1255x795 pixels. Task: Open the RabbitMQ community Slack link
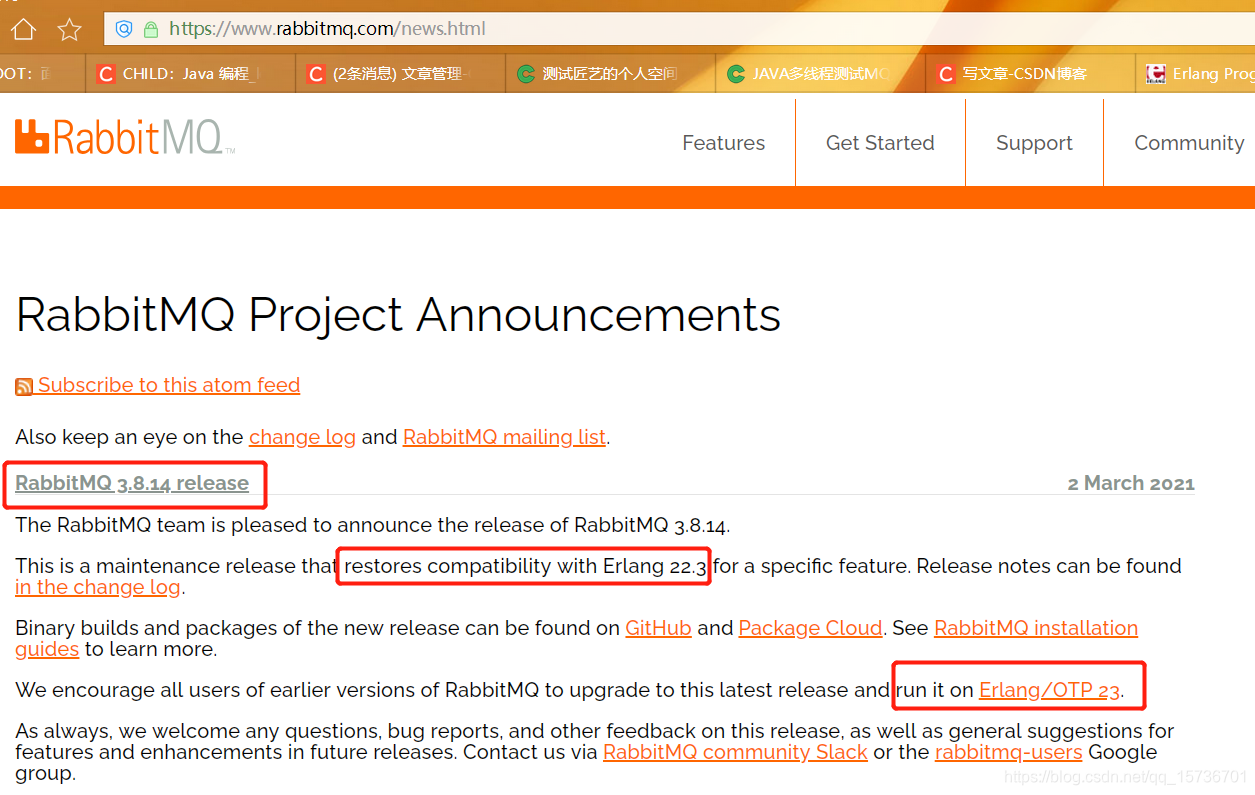(735, 752)
